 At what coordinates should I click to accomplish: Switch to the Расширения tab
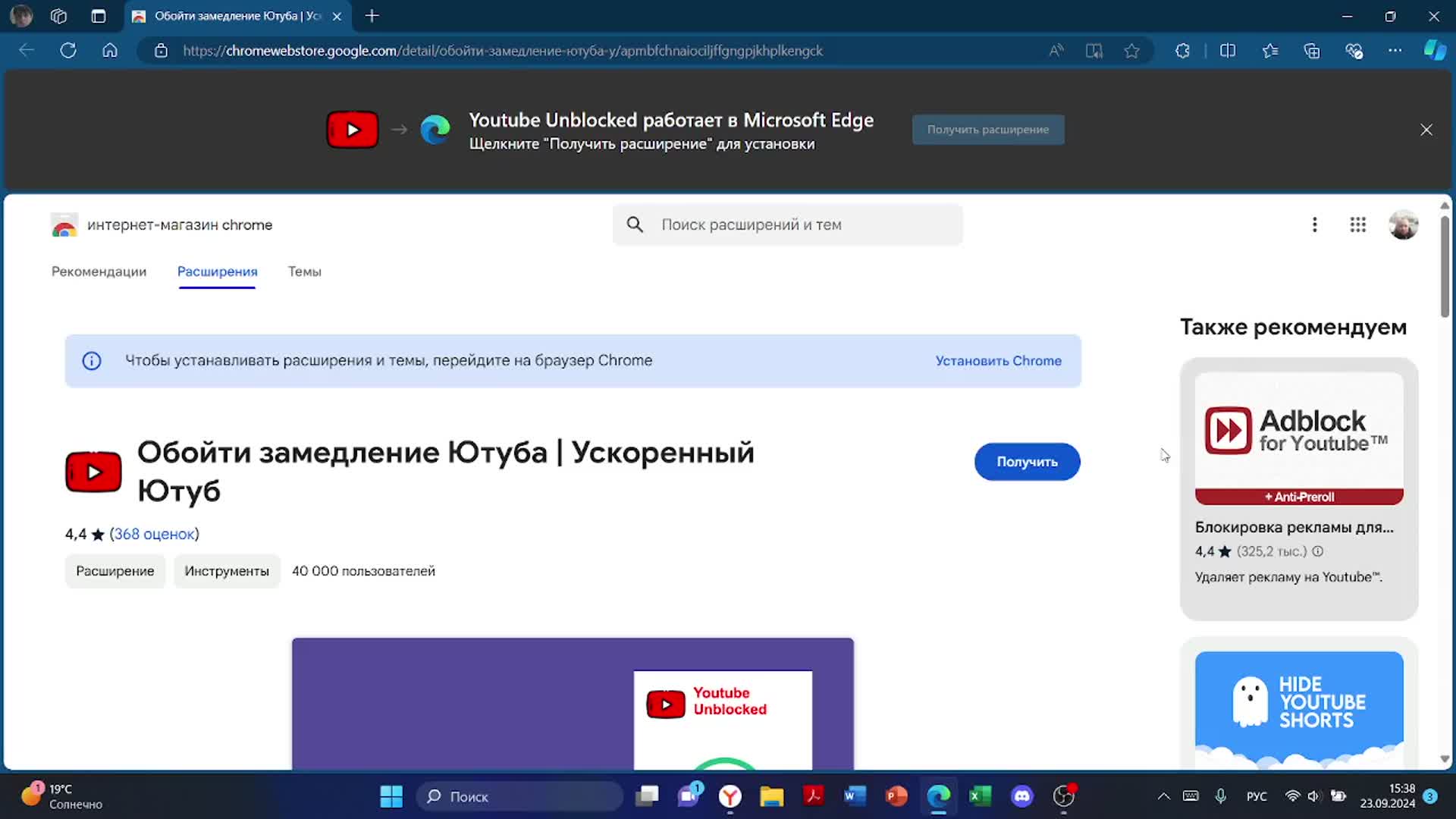click(x=217, y=271)
